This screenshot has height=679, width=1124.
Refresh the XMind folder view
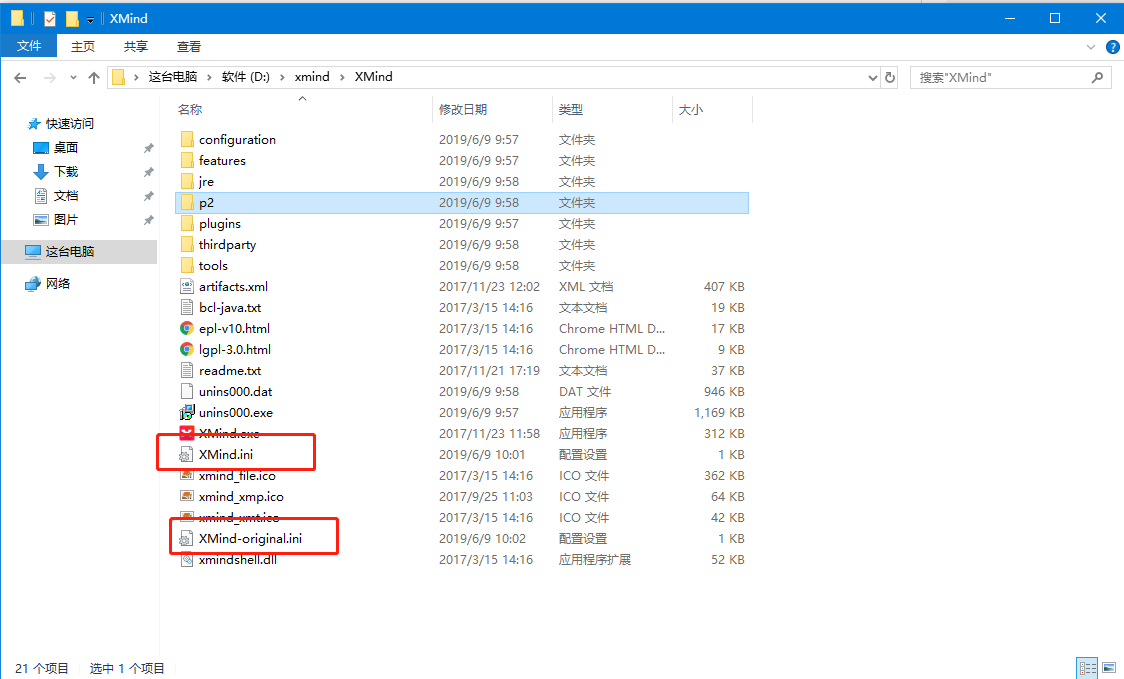coord(889,77)
